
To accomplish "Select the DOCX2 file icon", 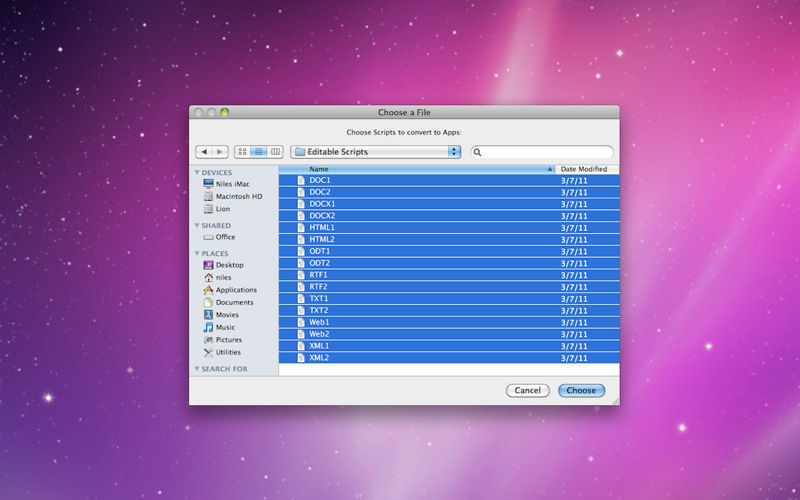I will coord(301,216).
